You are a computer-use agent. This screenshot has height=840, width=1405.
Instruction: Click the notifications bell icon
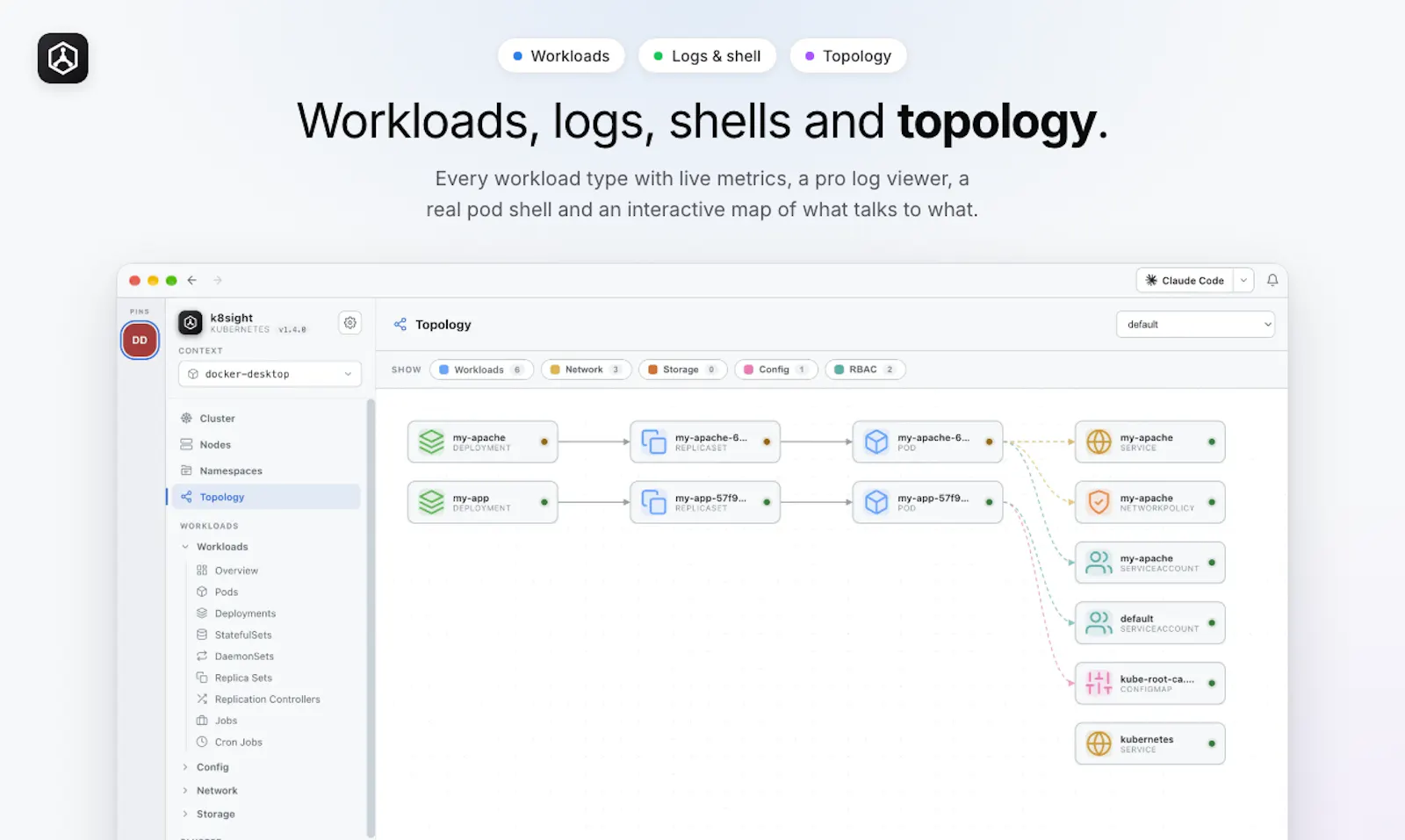1272,280
